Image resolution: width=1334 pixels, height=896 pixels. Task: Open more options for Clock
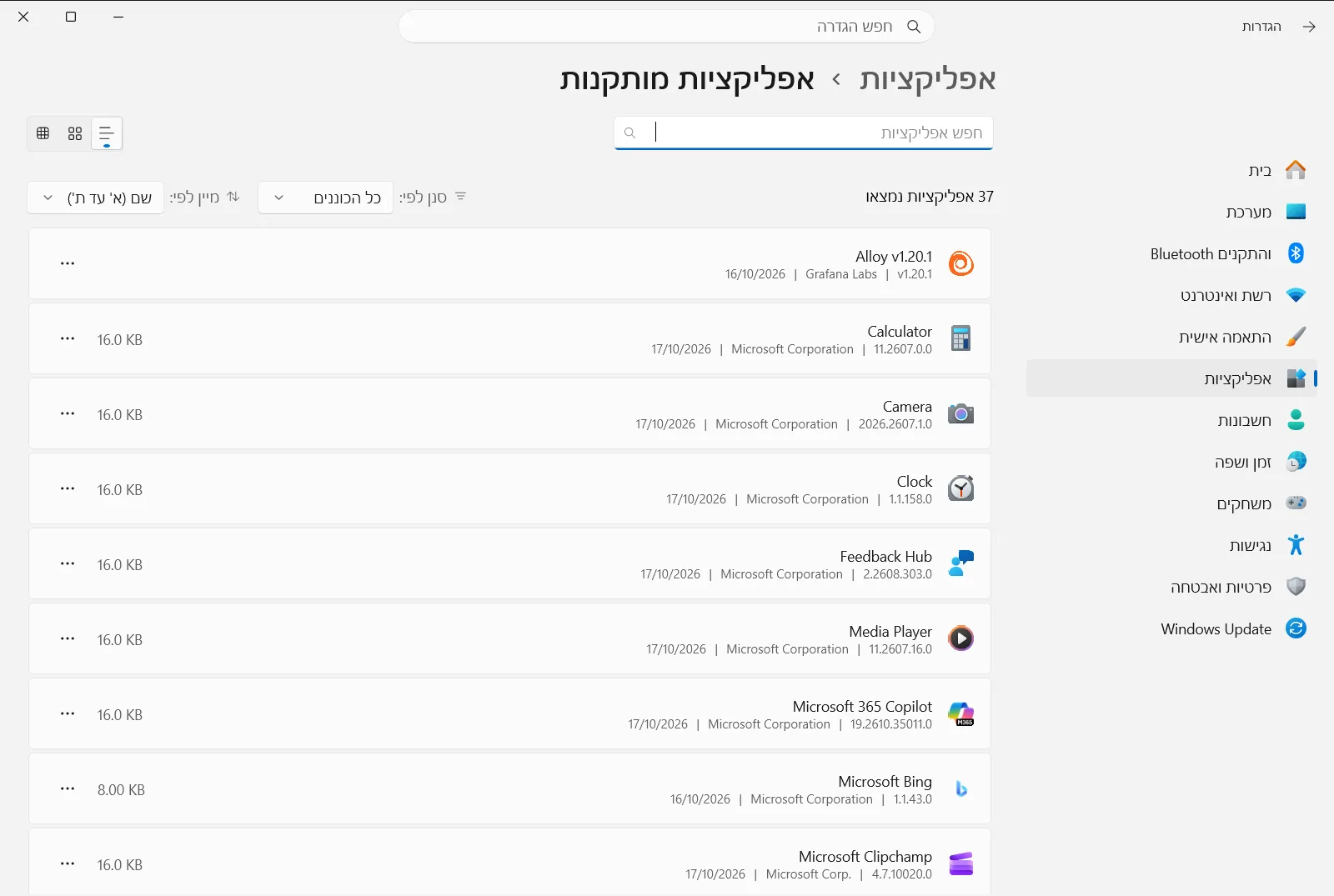[x=68, y=488]
